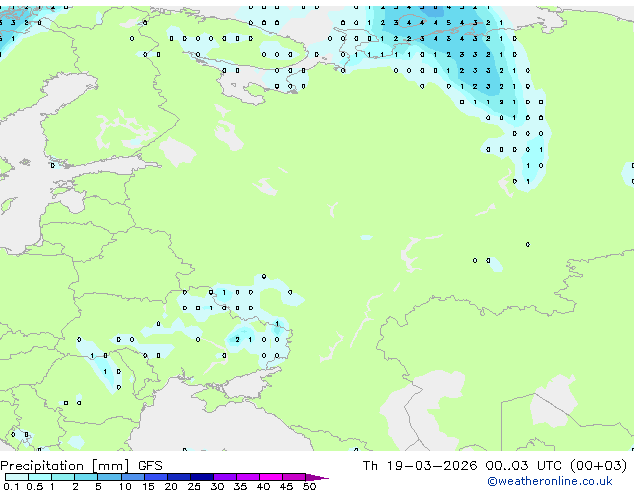Select the 40–45 mm legend color swatch

pyautogui.click(x=271, y=477)
